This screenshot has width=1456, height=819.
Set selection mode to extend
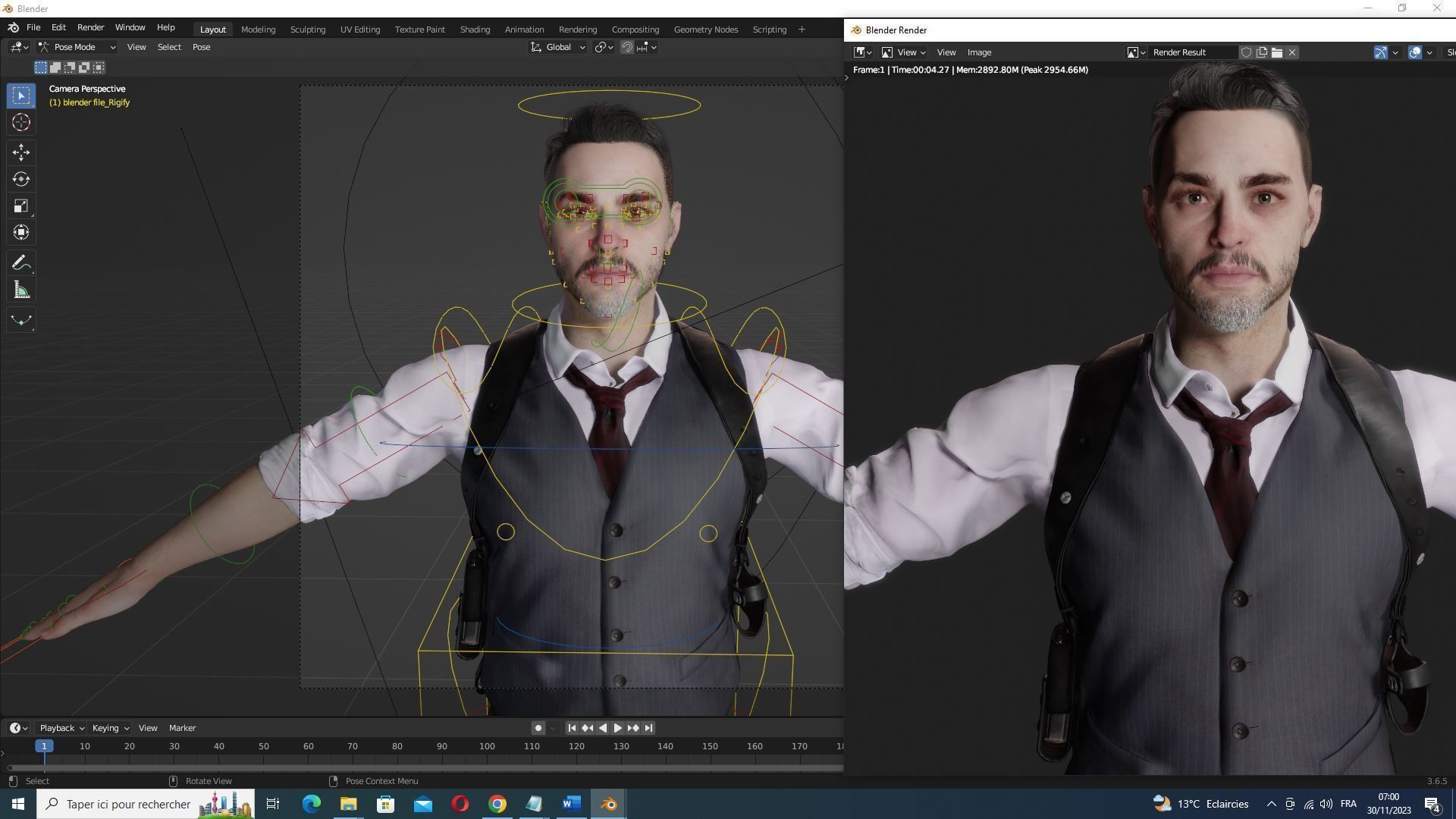(x=55, y=67)
